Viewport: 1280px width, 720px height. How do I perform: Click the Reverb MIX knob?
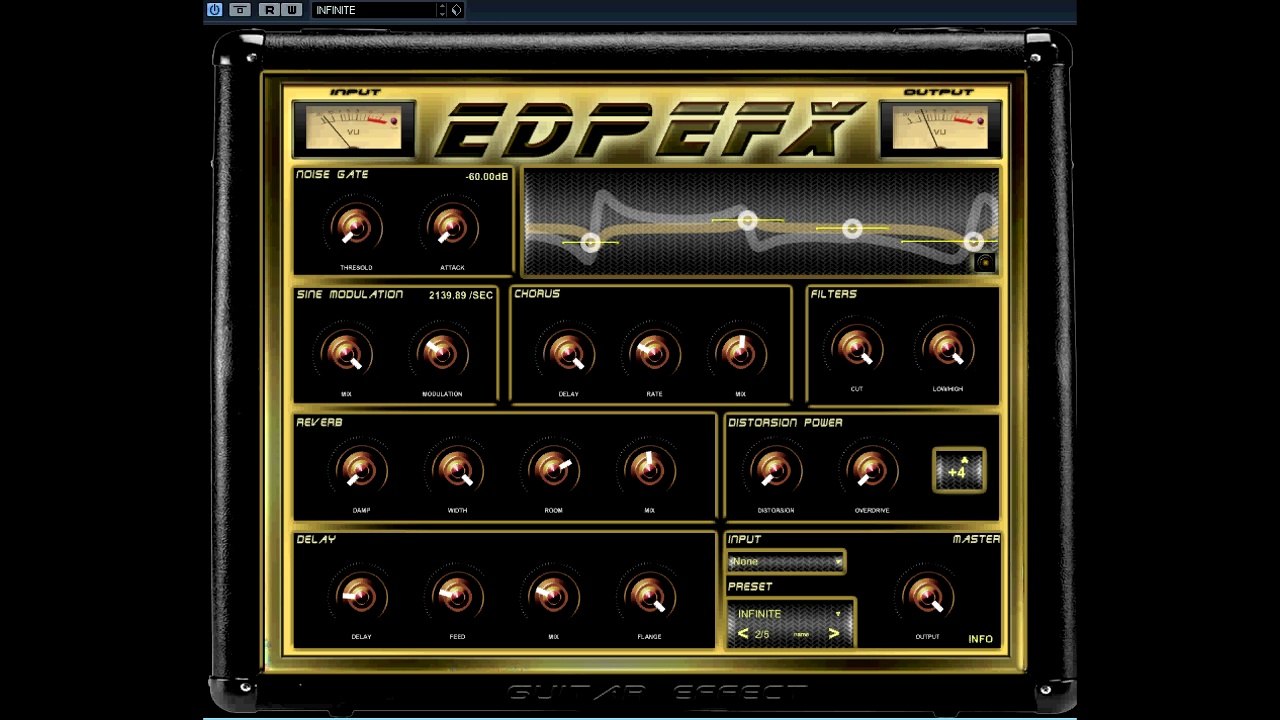(649, 469)
